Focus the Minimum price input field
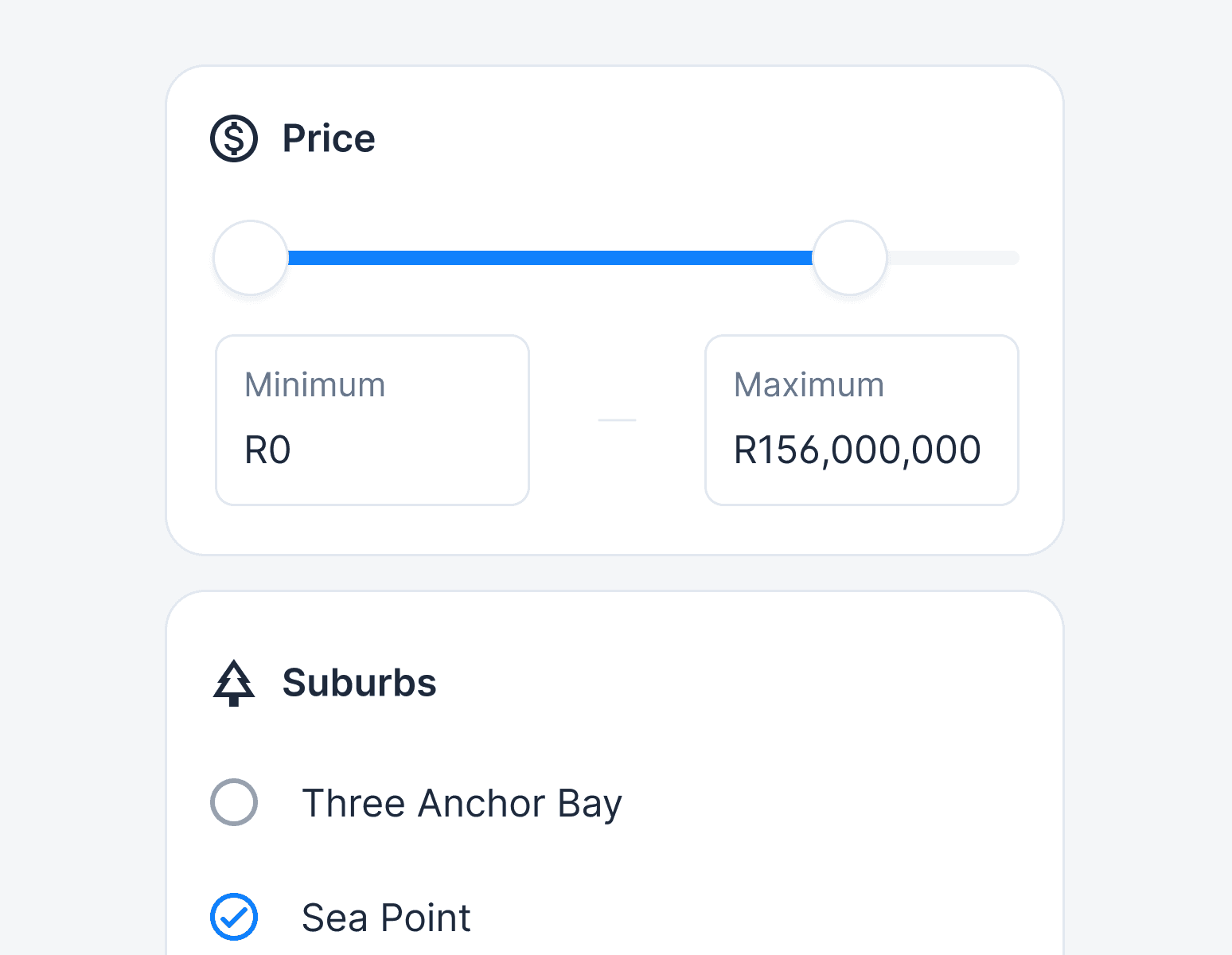 [372, 420]
